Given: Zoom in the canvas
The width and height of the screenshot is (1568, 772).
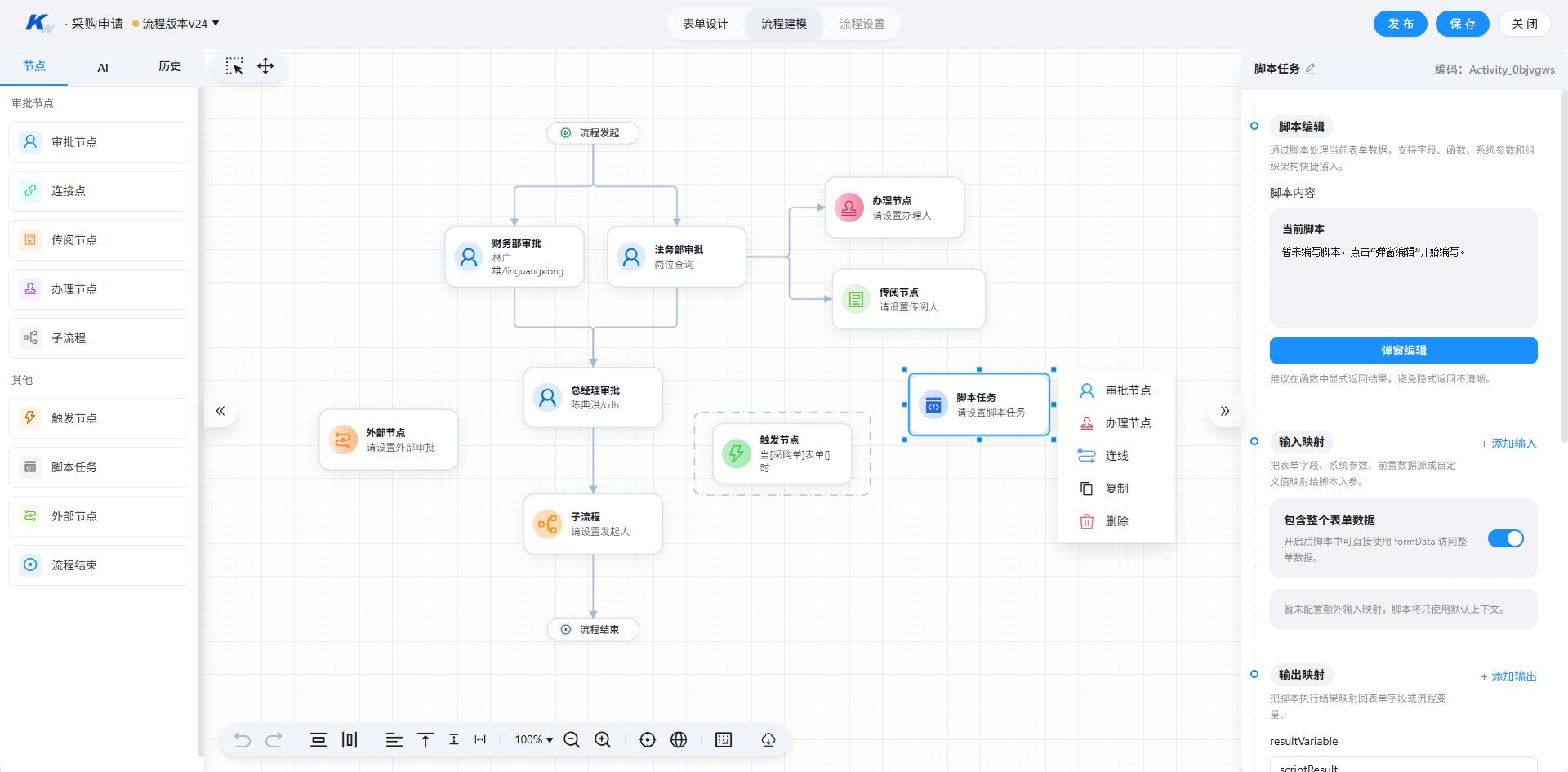Looking at the screenshot, I should (x=603, y=740).
